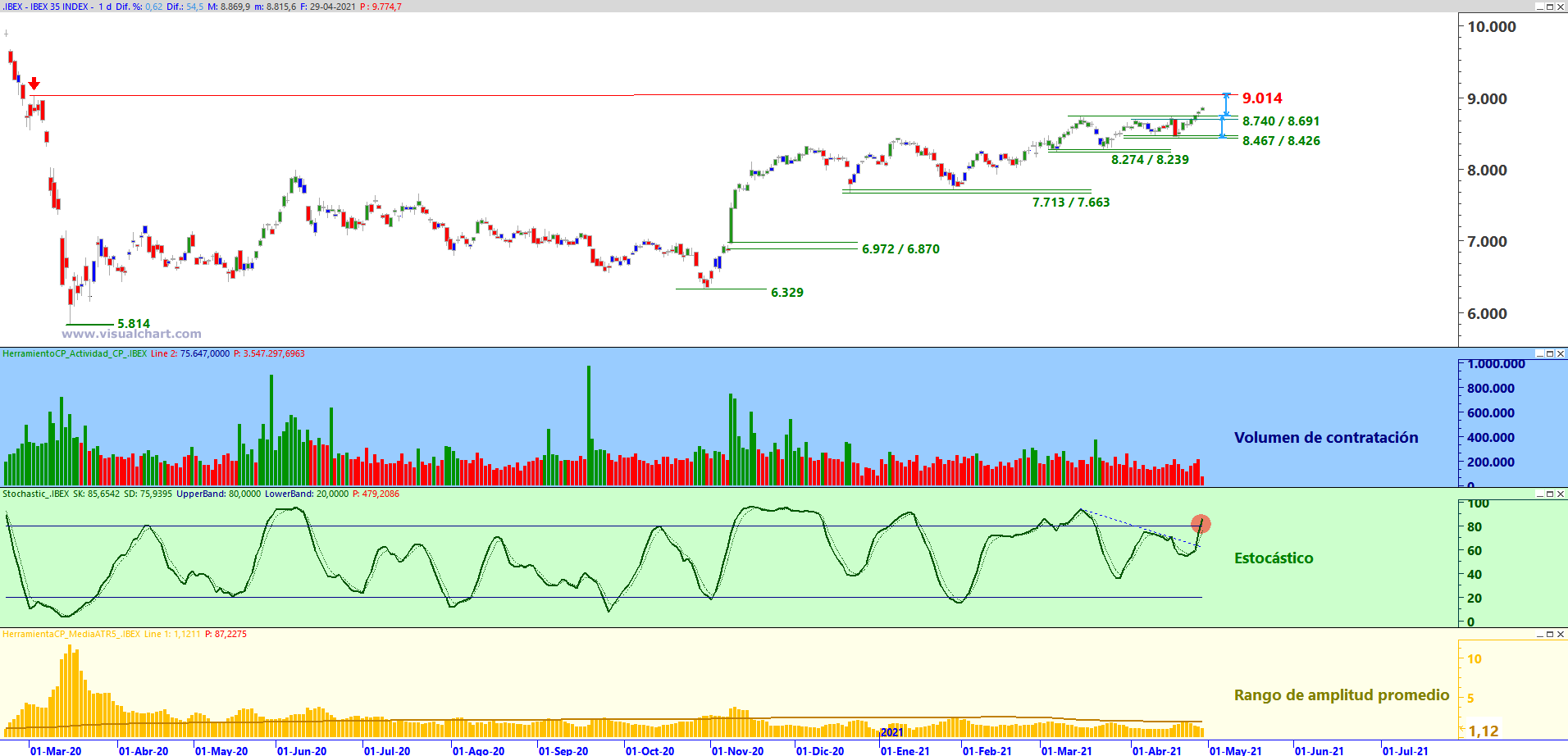The width and height of the screenshot is (1568, 756).
Task: Click the '8.740 / 8.691' level label
Action: 1281,121
